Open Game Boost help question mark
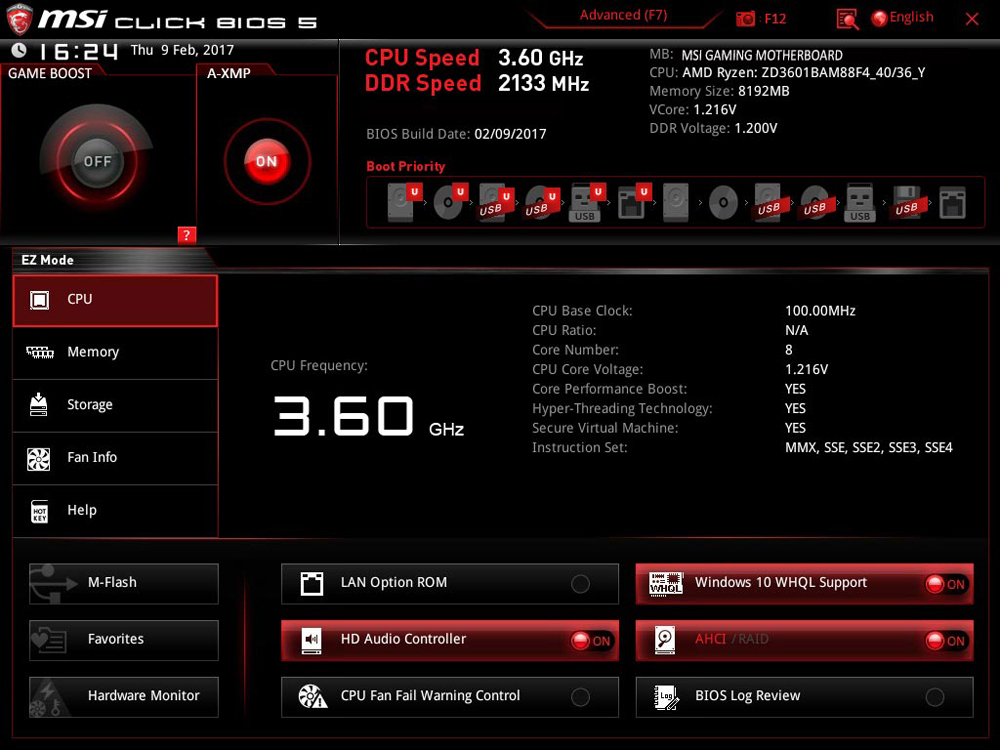This screenshot has height=750, width=1000. click(x=186, y=235)
